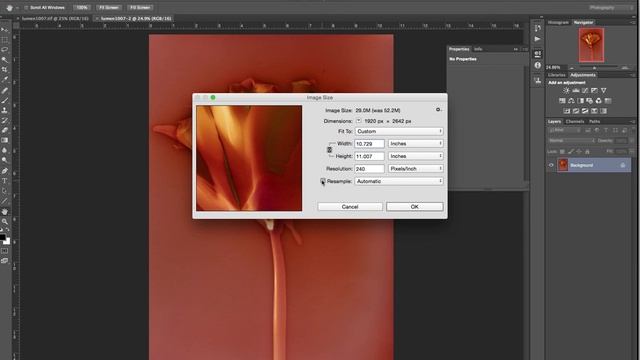
Task: Select the Line shape tool
Action: coord(4,201)
